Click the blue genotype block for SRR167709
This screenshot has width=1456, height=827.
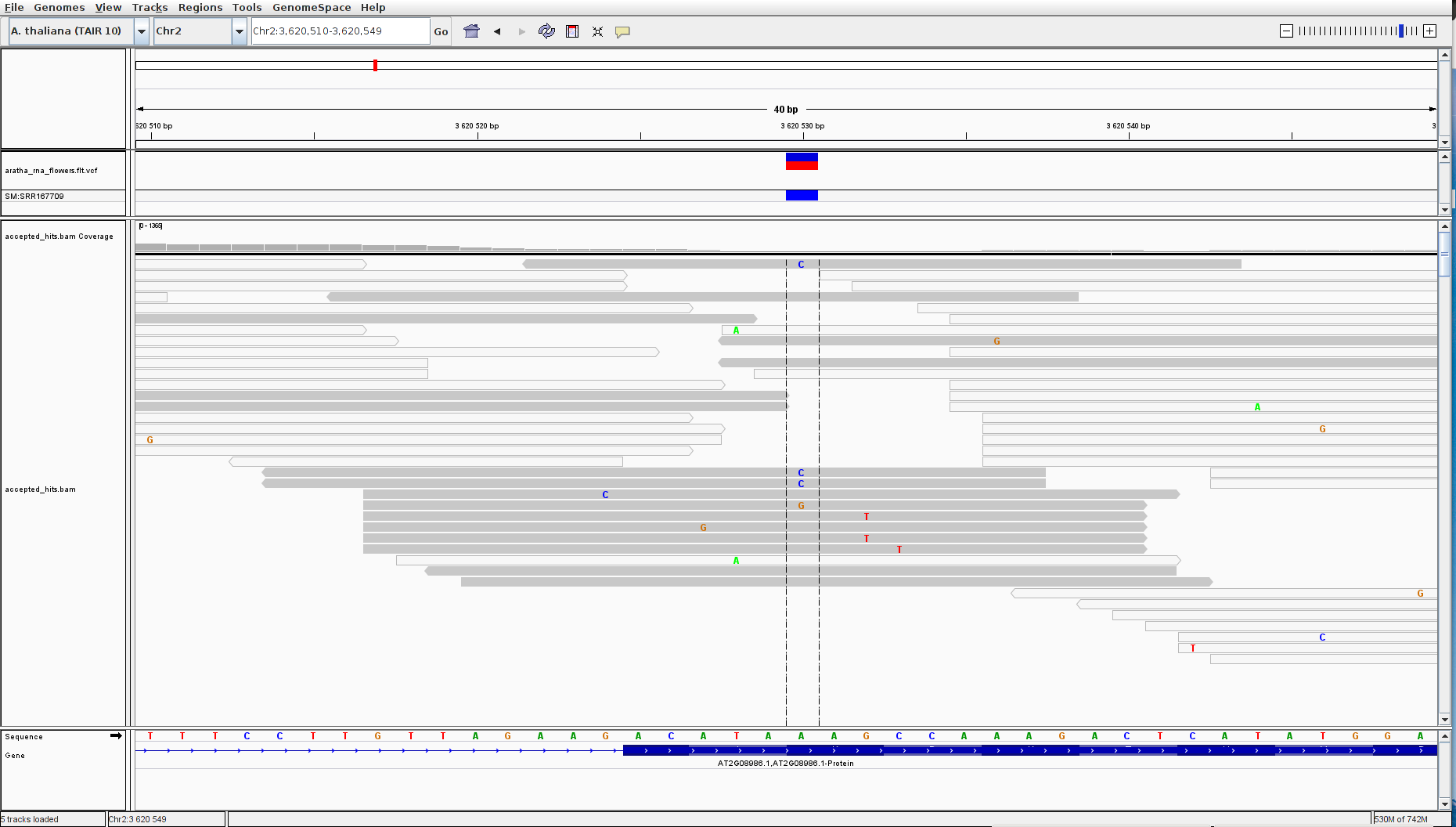click(802, 196)
